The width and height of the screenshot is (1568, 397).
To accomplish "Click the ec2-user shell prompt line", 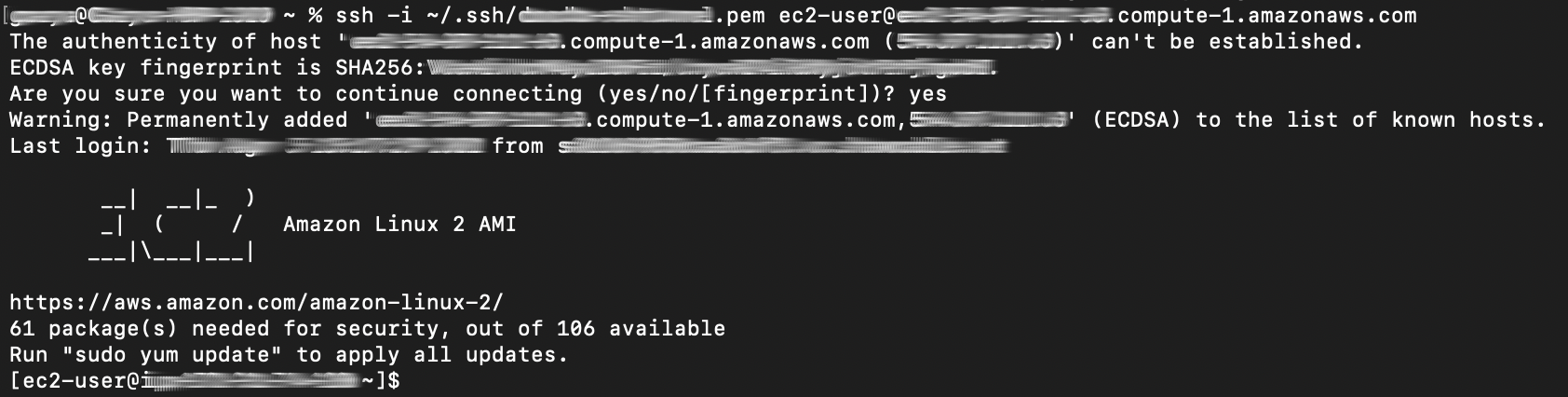I will coord(205,381).
